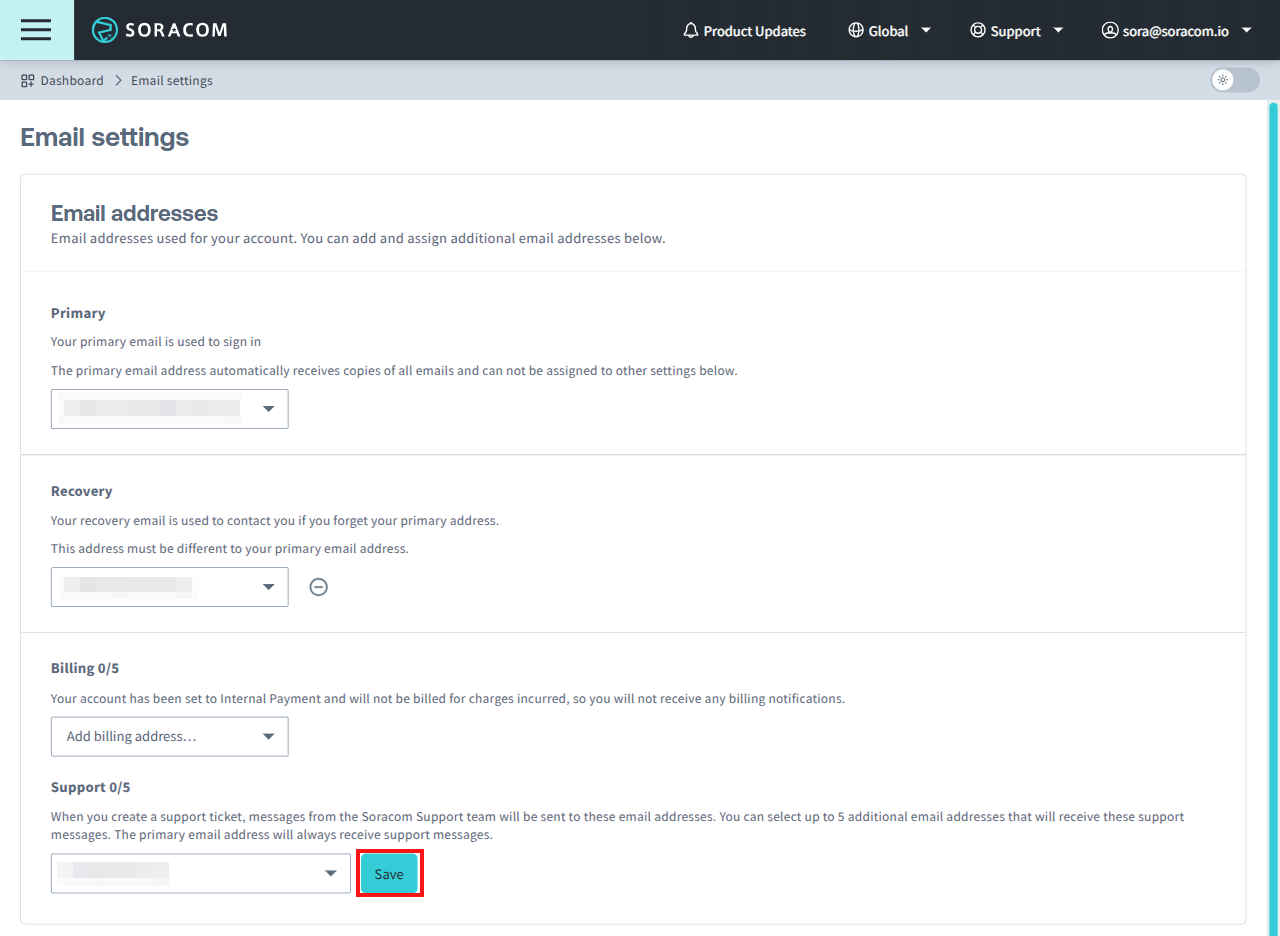Click the Support life-ring icon
The width and height of the screenshot is (1280, 936).
coord(977,30)
